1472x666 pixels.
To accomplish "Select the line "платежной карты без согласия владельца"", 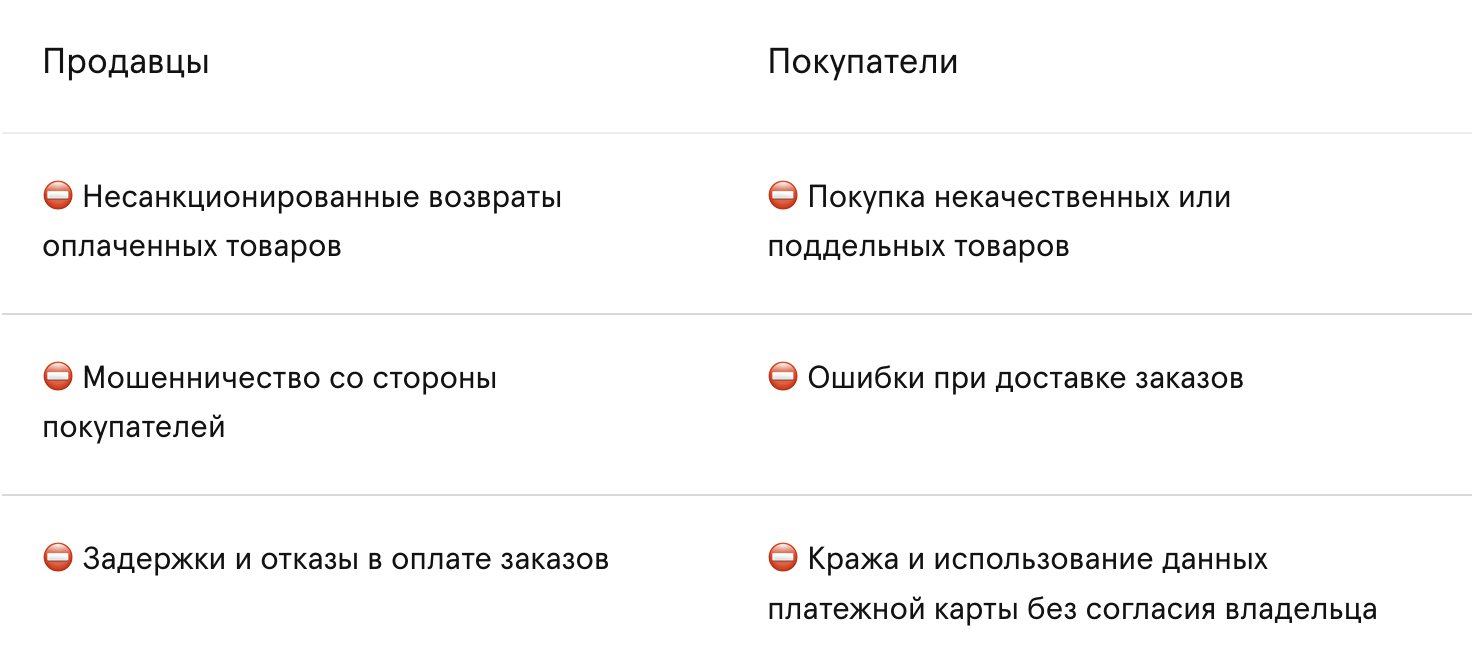I will tap(1072, 608).
